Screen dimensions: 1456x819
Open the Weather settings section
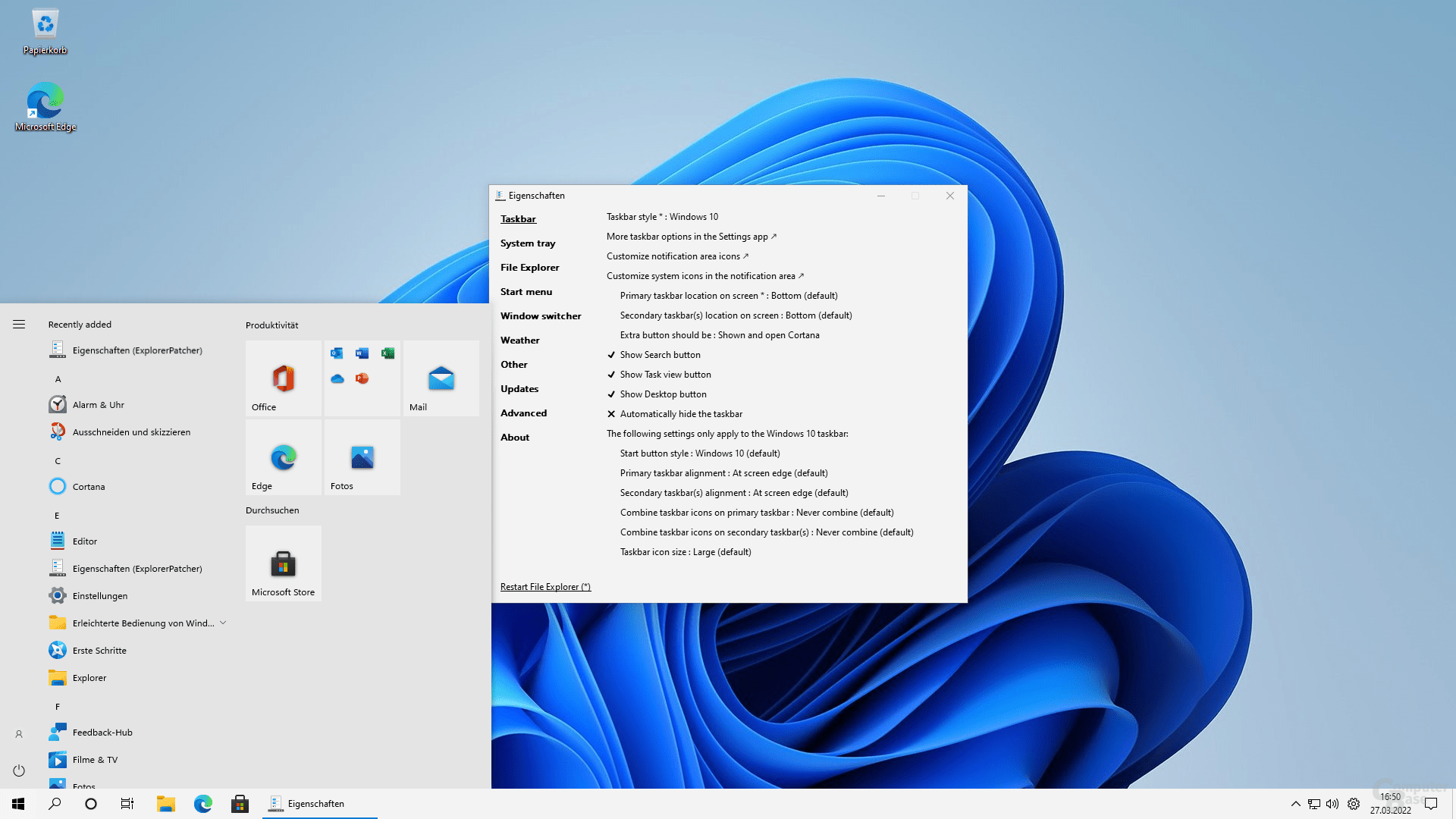point(519,340)
